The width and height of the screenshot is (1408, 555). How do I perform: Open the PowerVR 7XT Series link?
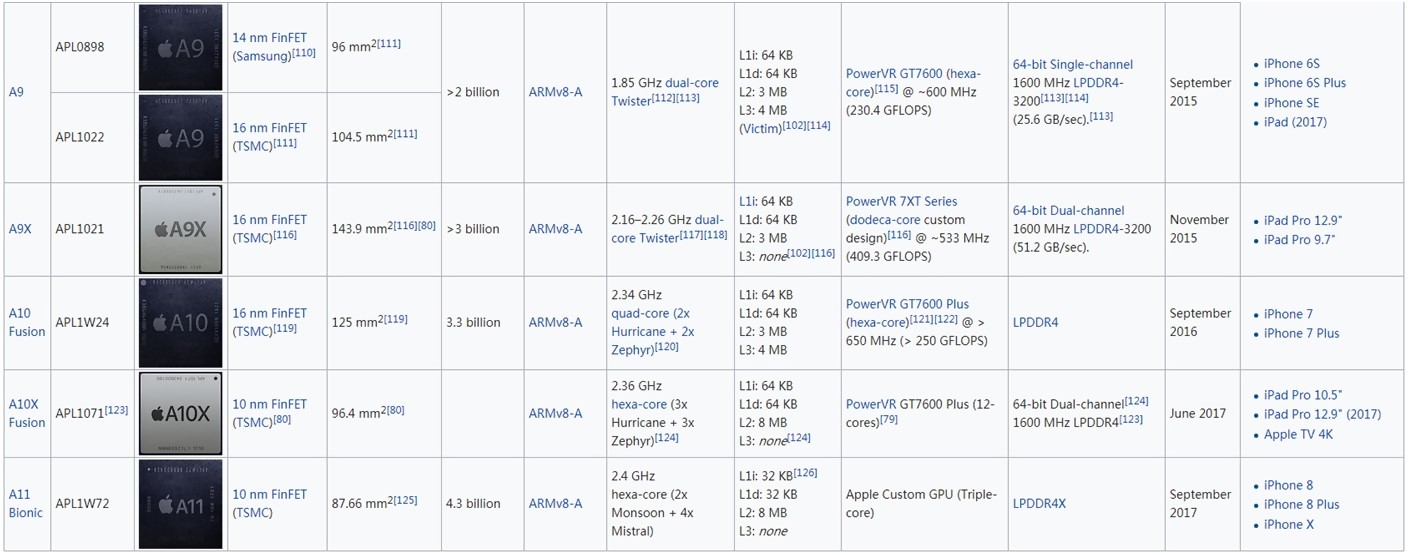[901, 201]
